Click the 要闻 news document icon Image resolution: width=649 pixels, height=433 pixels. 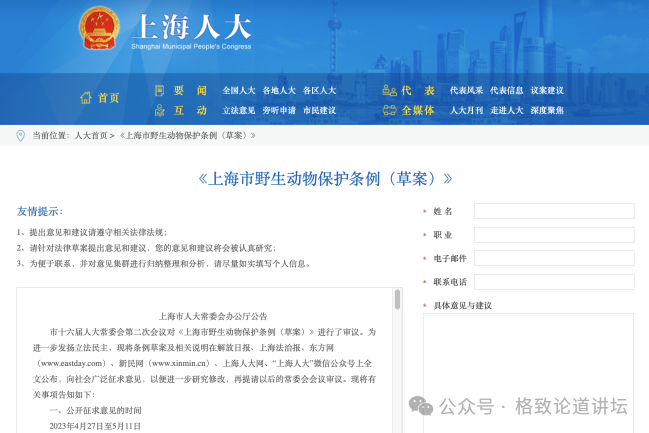(x=159, y=90)
